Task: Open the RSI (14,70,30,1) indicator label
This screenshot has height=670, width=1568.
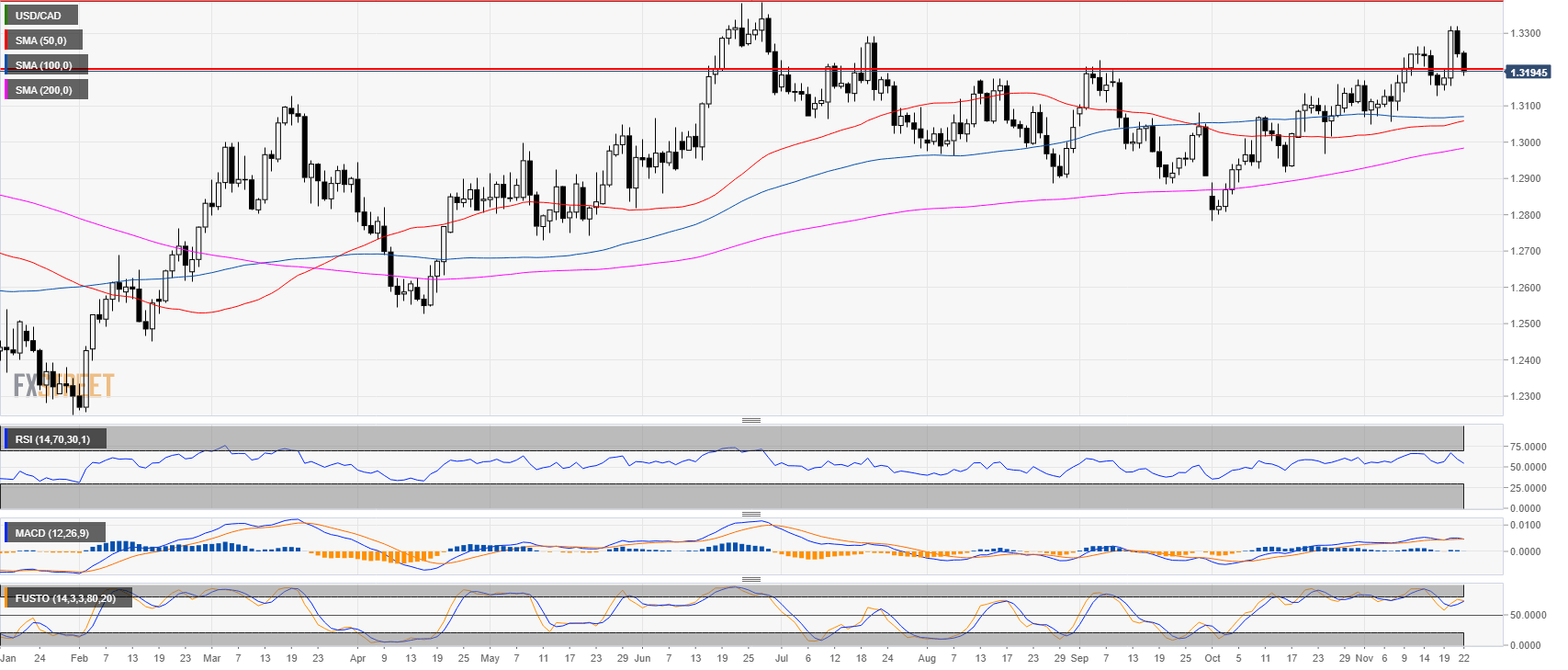Action: coord(53,439)
